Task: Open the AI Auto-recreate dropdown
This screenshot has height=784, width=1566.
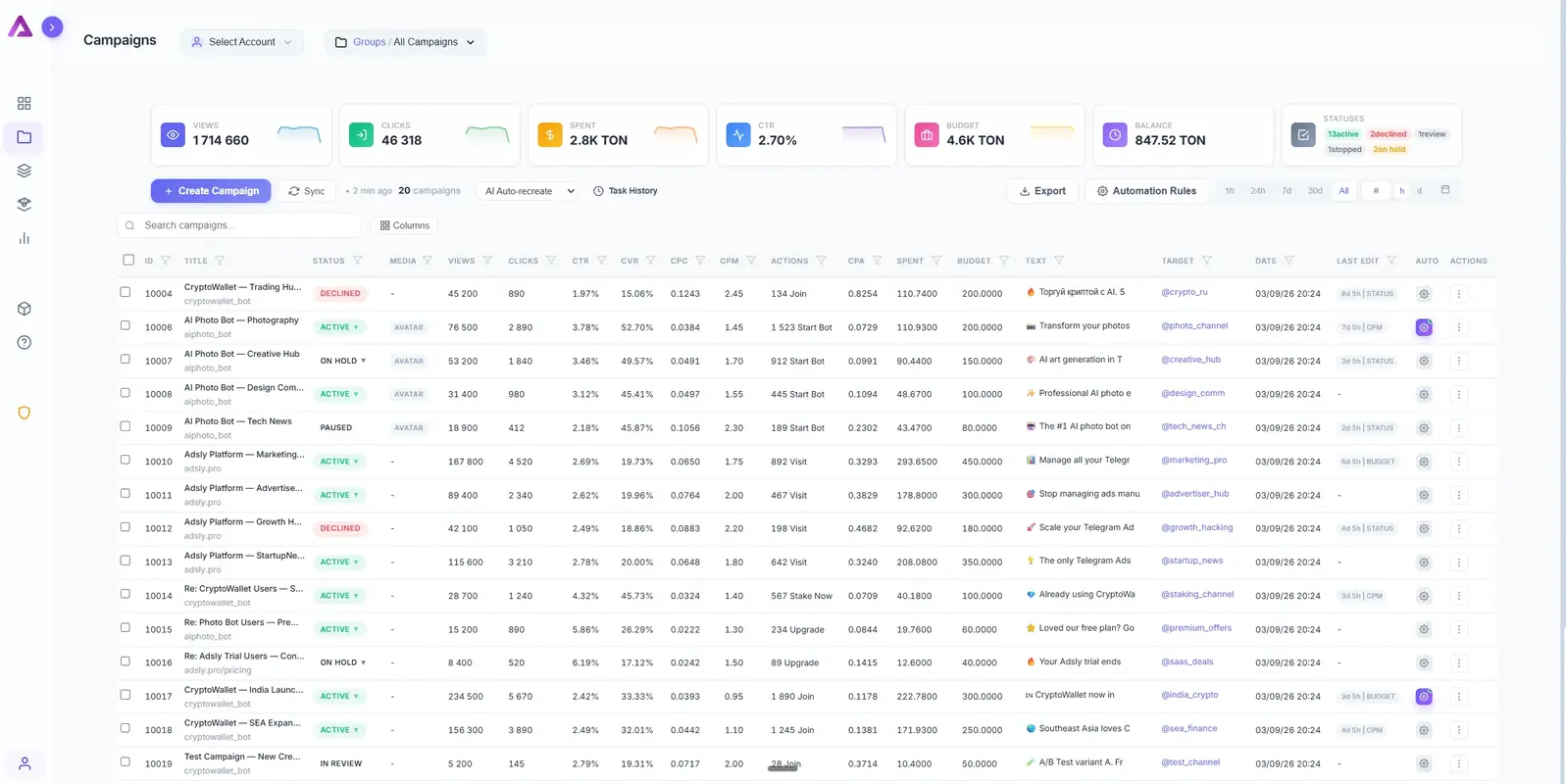Action: 529,191
